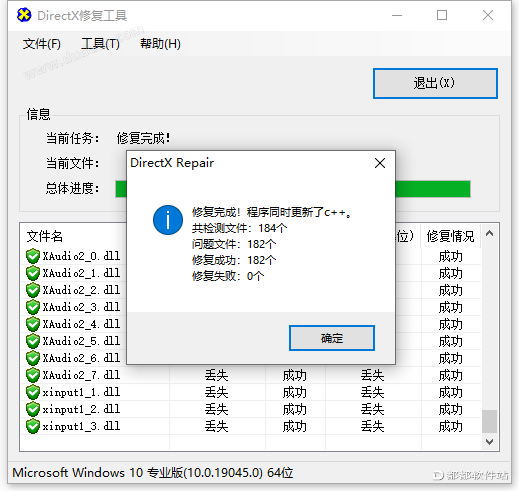Screen dimensions: 519x491
Task: Click the shield icon beside xinput1_2.dll
Action: (33, 409)
